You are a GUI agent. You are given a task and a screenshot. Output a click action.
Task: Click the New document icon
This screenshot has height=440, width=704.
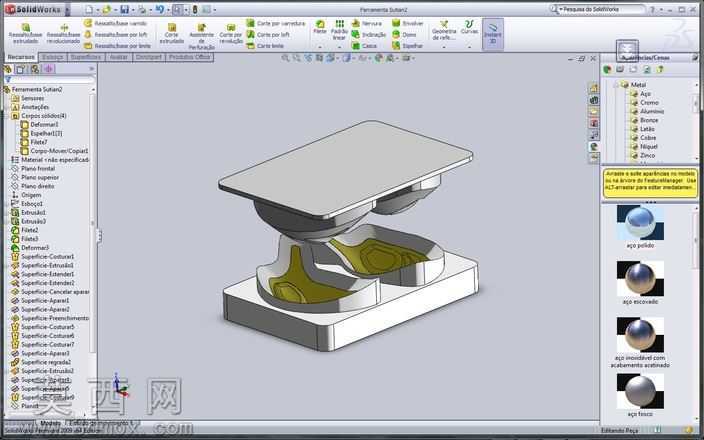(89, 9)
